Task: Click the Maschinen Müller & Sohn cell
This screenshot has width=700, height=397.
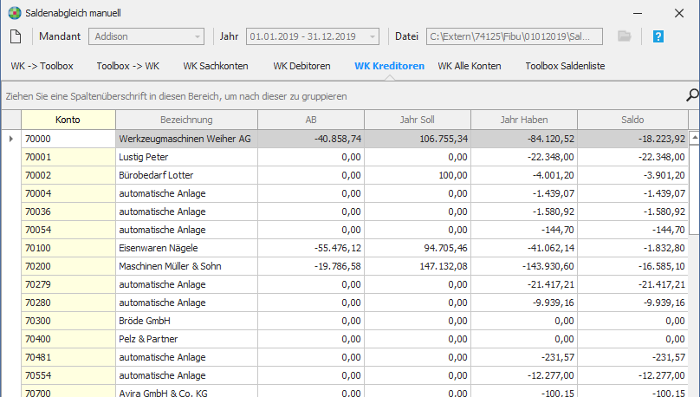Action: [186, 267]
